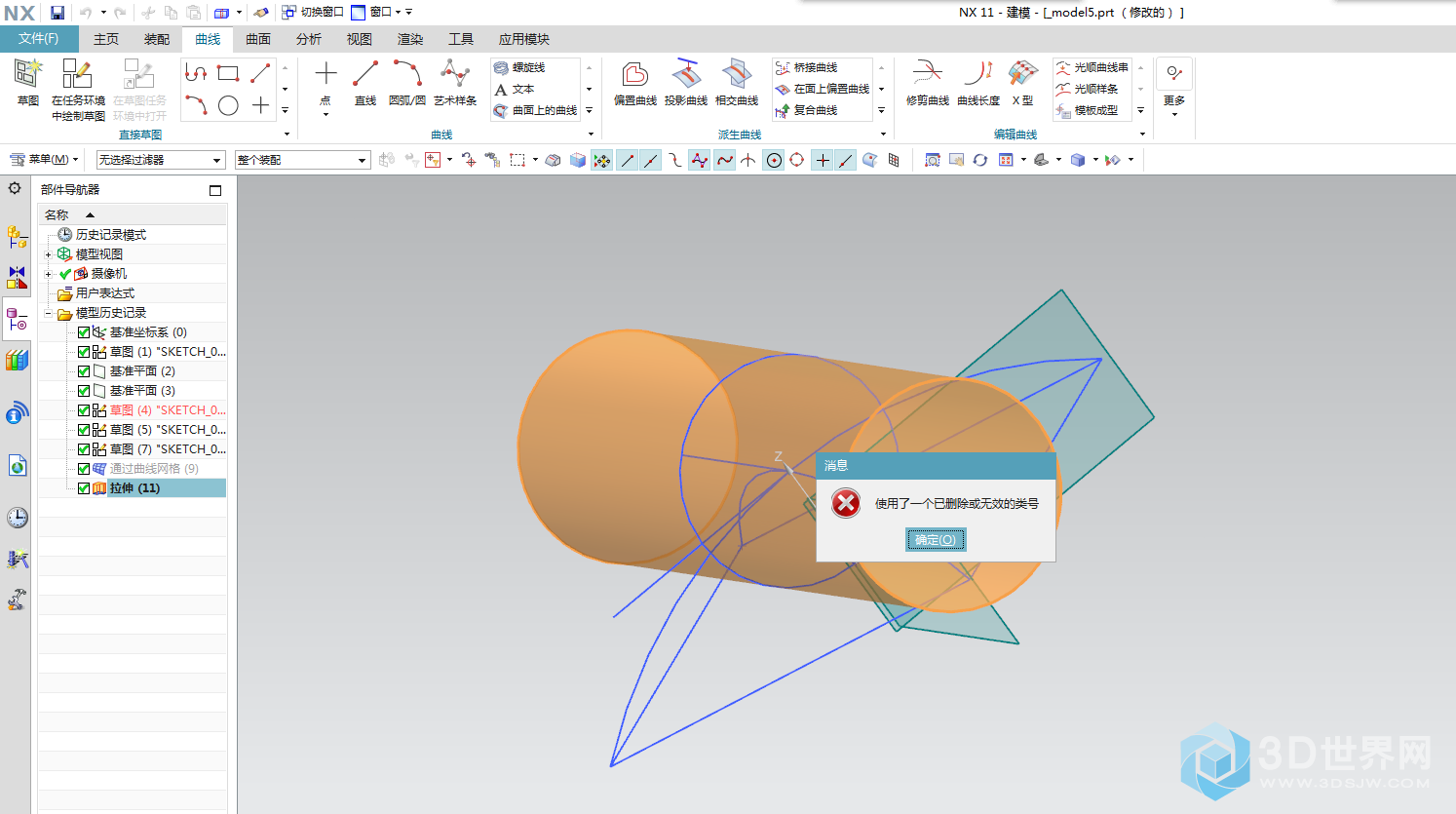The image size is (1456, 814).
Task: Choose the 复合曲线 (Composite Curve) command
Action: click(807, 110)
